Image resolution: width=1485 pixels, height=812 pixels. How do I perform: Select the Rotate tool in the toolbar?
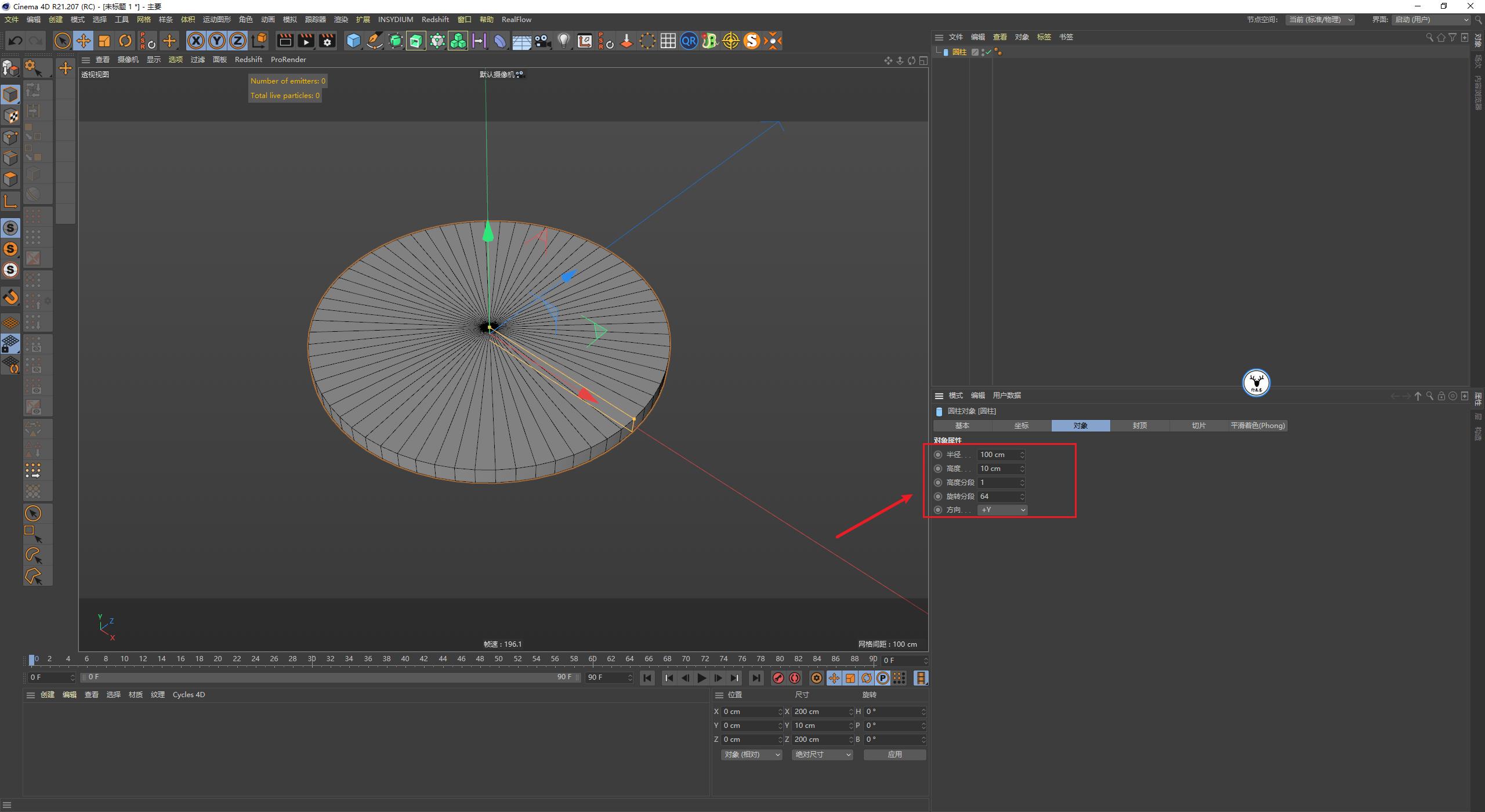125,41
